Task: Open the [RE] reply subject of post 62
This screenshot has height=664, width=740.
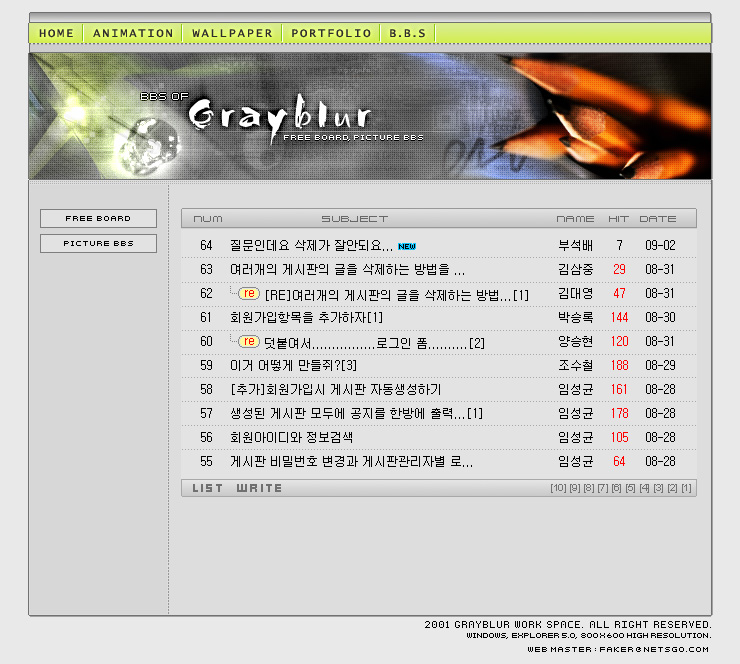Action: (x=397, y=295)
